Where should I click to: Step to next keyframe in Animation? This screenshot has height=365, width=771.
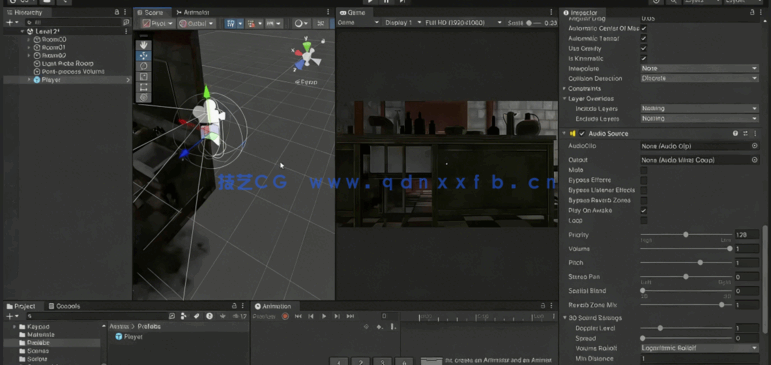tap(337, 316)
